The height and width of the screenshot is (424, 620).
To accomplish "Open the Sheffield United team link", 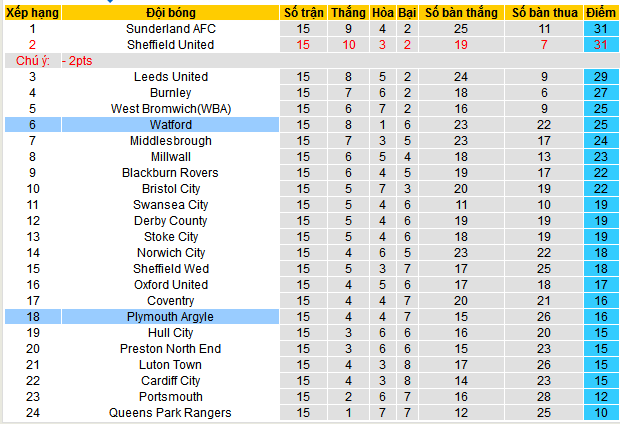I will [x=170, y=45].
